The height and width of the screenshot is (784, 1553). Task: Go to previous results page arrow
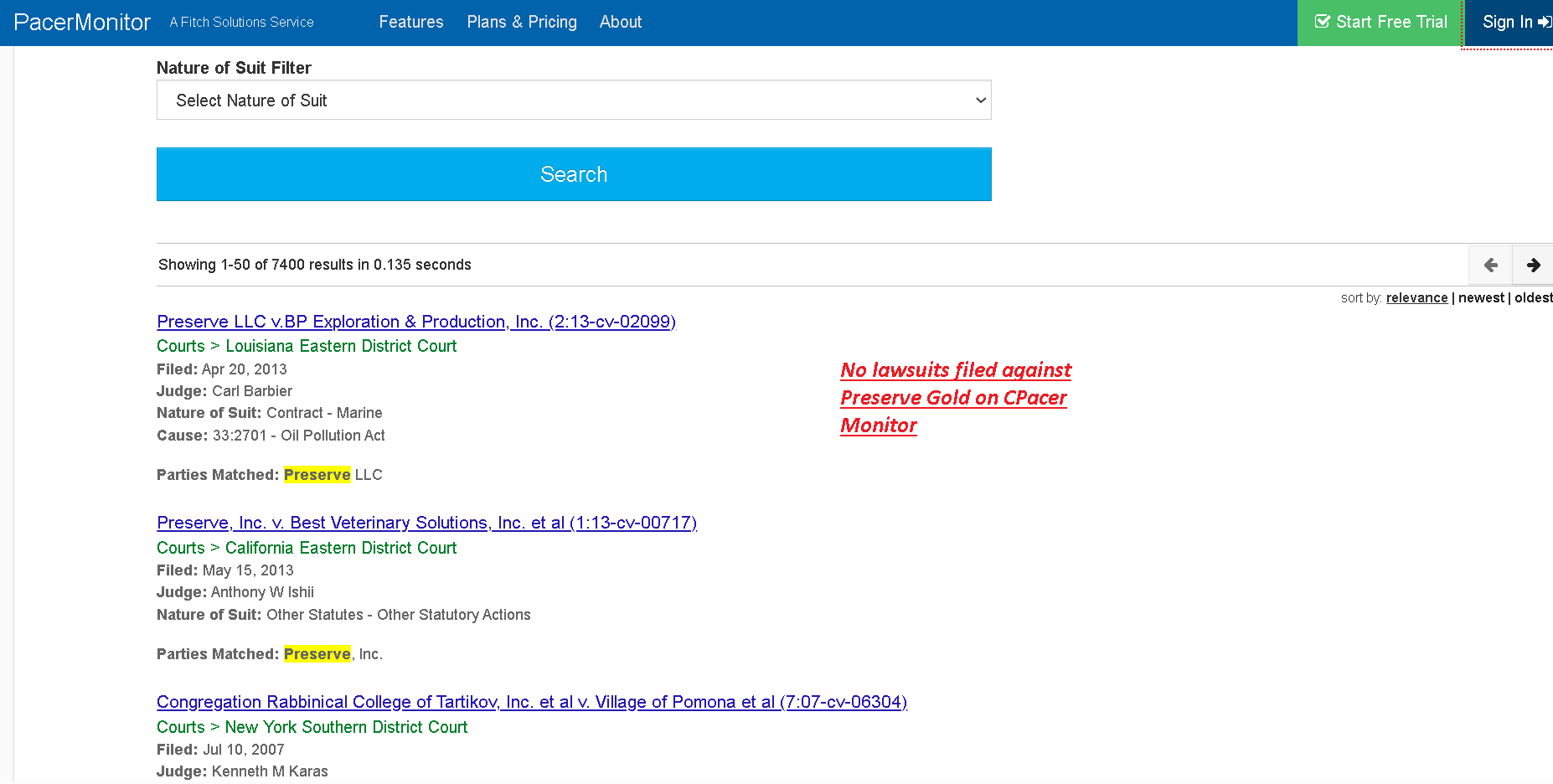pos(1490,265)
